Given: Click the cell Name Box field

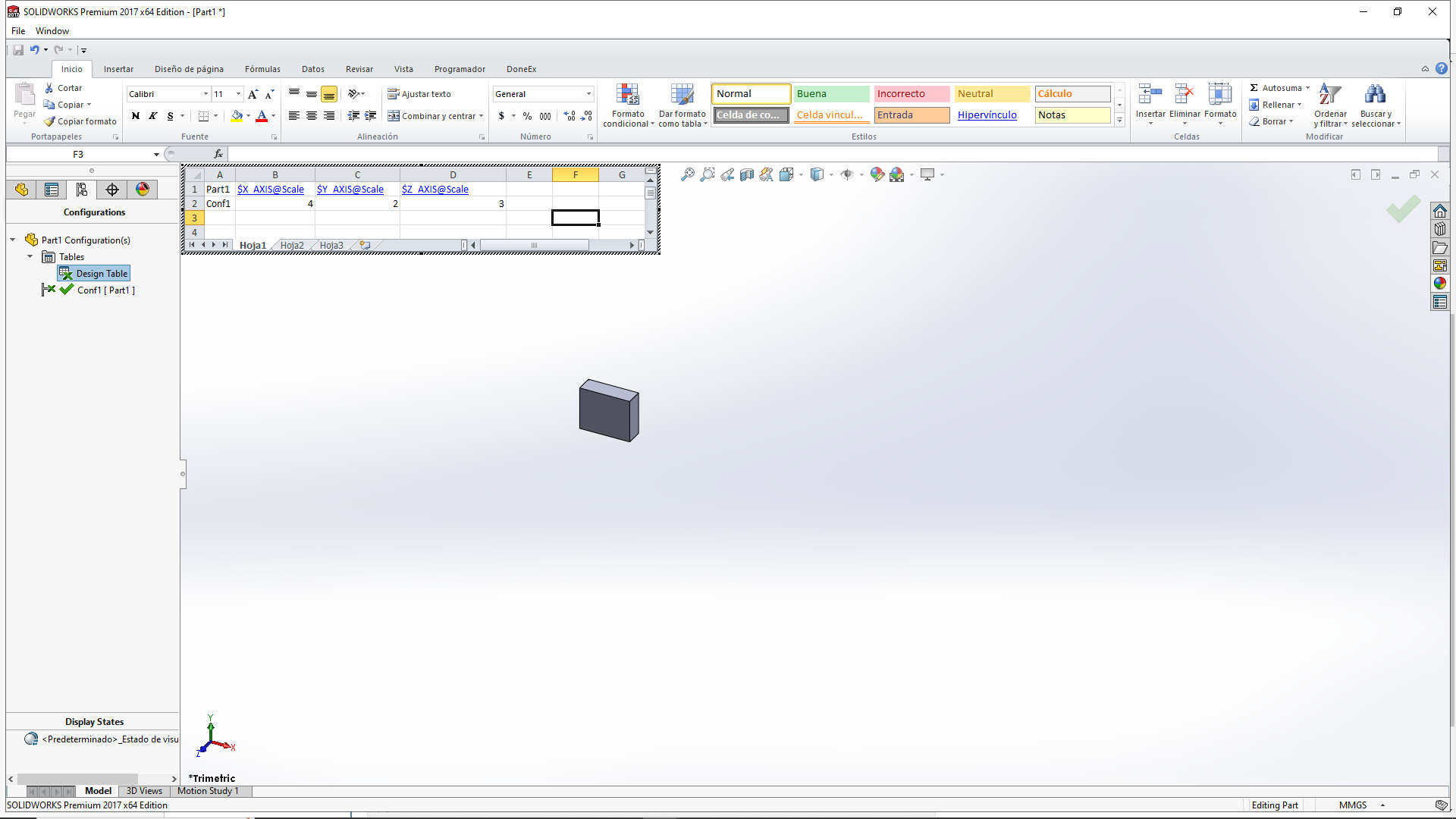Looking at the screenshot, I should point(78,155).
